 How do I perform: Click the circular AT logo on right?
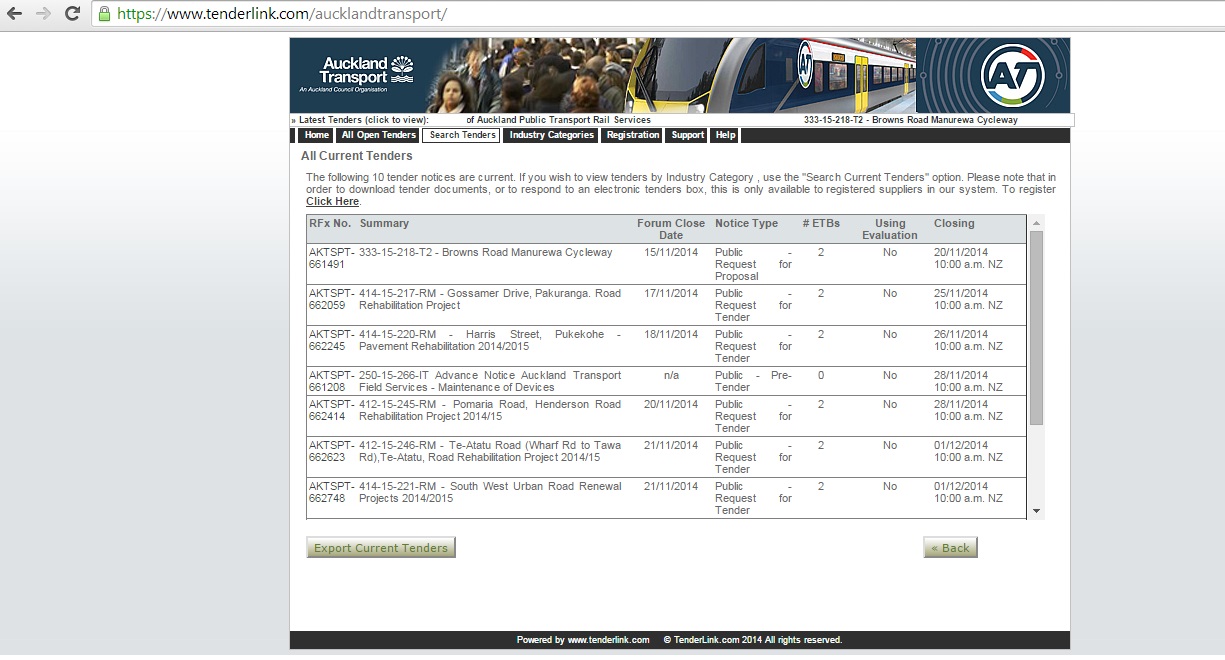pyautogui.click(x=1012, y=75)
